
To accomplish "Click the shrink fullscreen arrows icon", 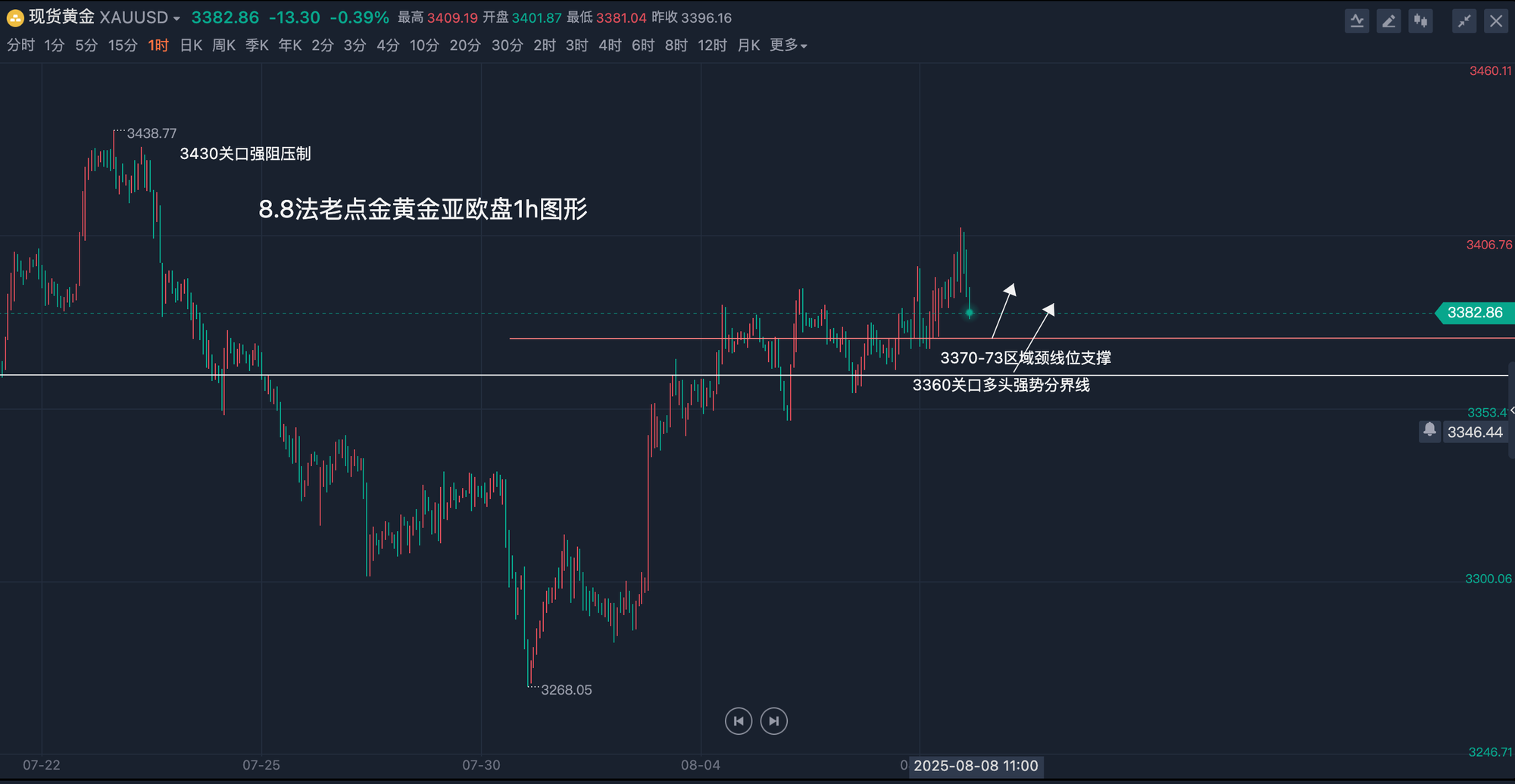I will [1463, 21].
